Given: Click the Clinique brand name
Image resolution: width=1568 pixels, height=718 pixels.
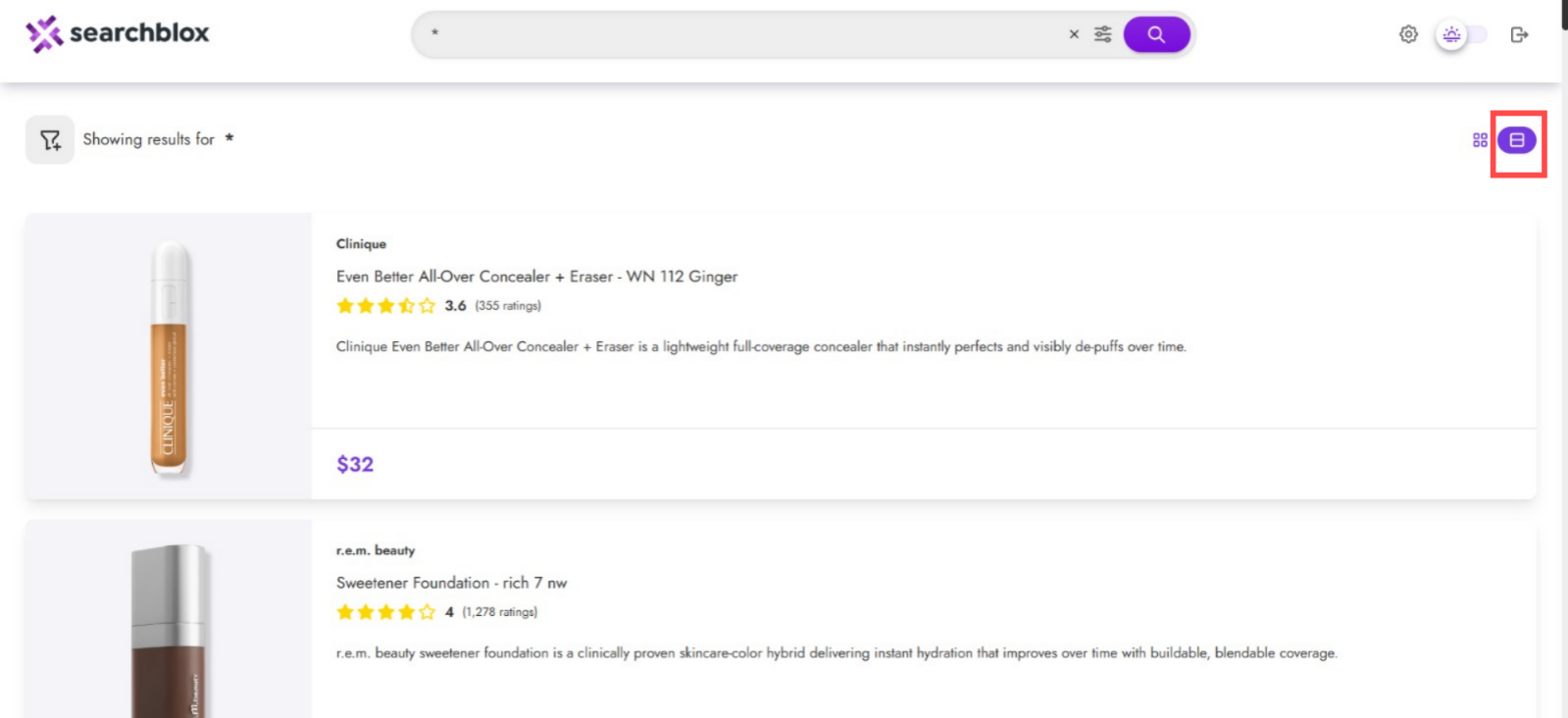Looking at the screenshot, I should pos(361,244).
